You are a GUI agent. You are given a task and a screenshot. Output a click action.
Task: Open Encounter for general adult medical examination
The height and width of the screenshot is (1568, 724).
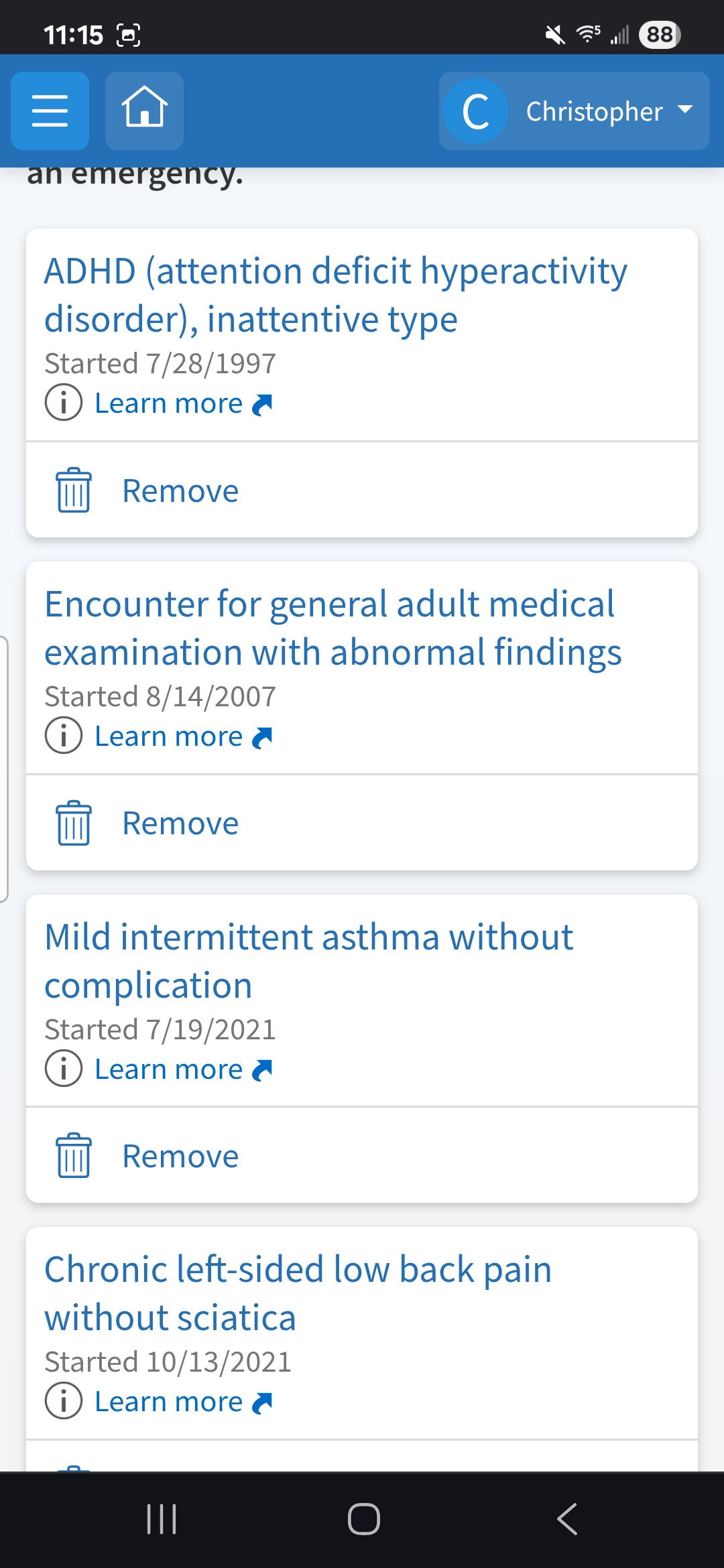(333, 628)
